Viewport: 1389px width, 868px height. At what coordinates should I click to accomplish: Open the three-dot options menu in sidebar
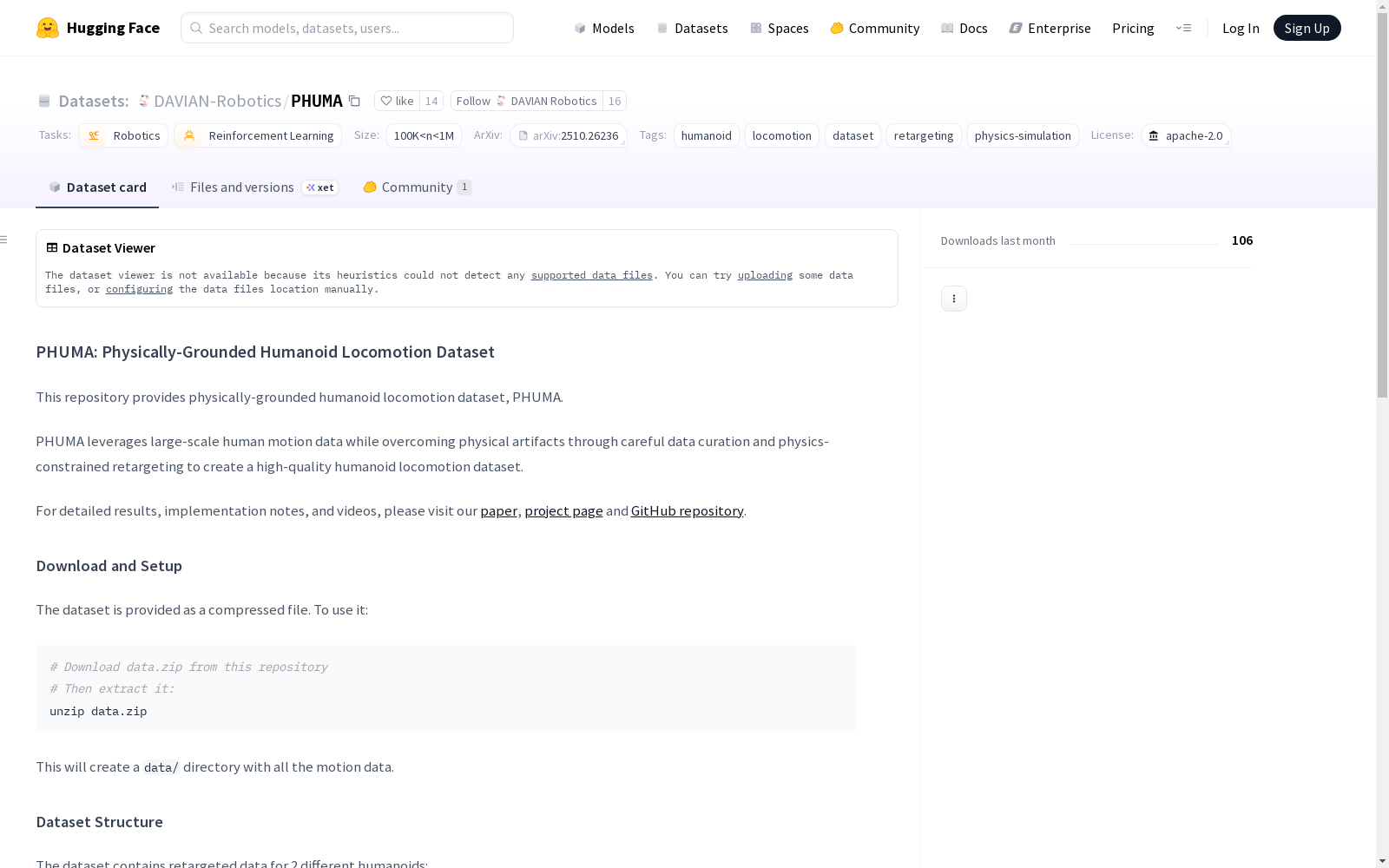point(954,299)
